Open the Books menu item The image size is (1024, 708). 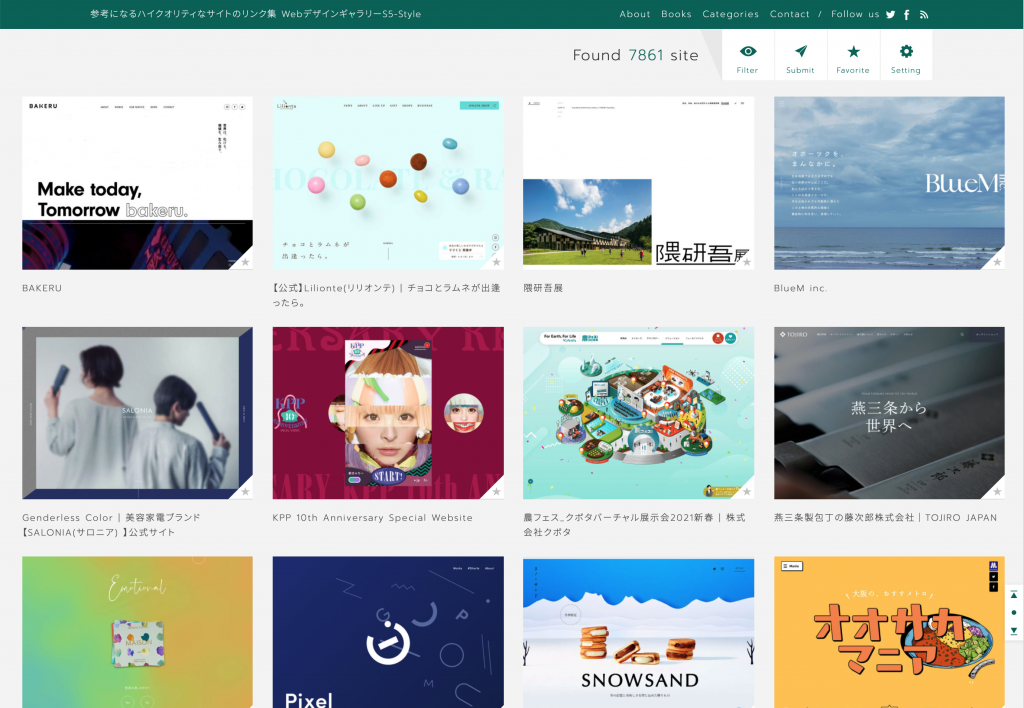(676, 14)
